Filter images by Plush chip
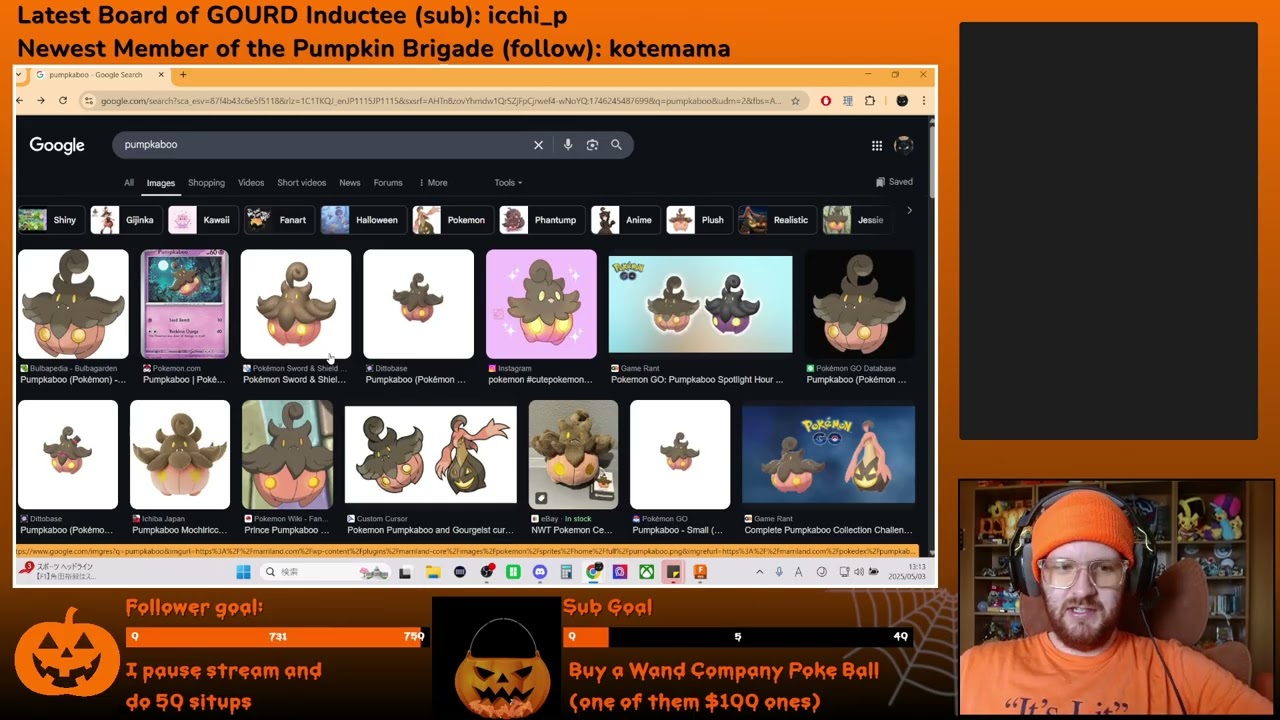 [698, 220]
